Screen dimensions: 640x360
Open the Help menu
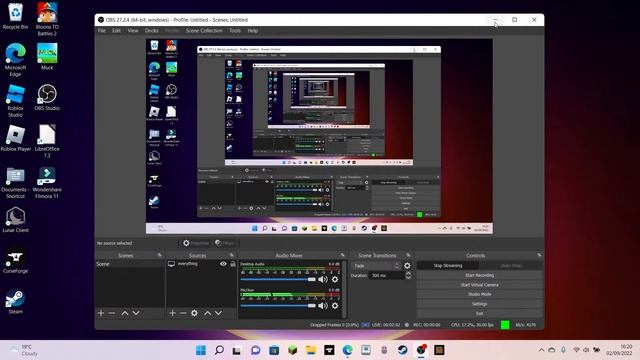coord(253,31)
